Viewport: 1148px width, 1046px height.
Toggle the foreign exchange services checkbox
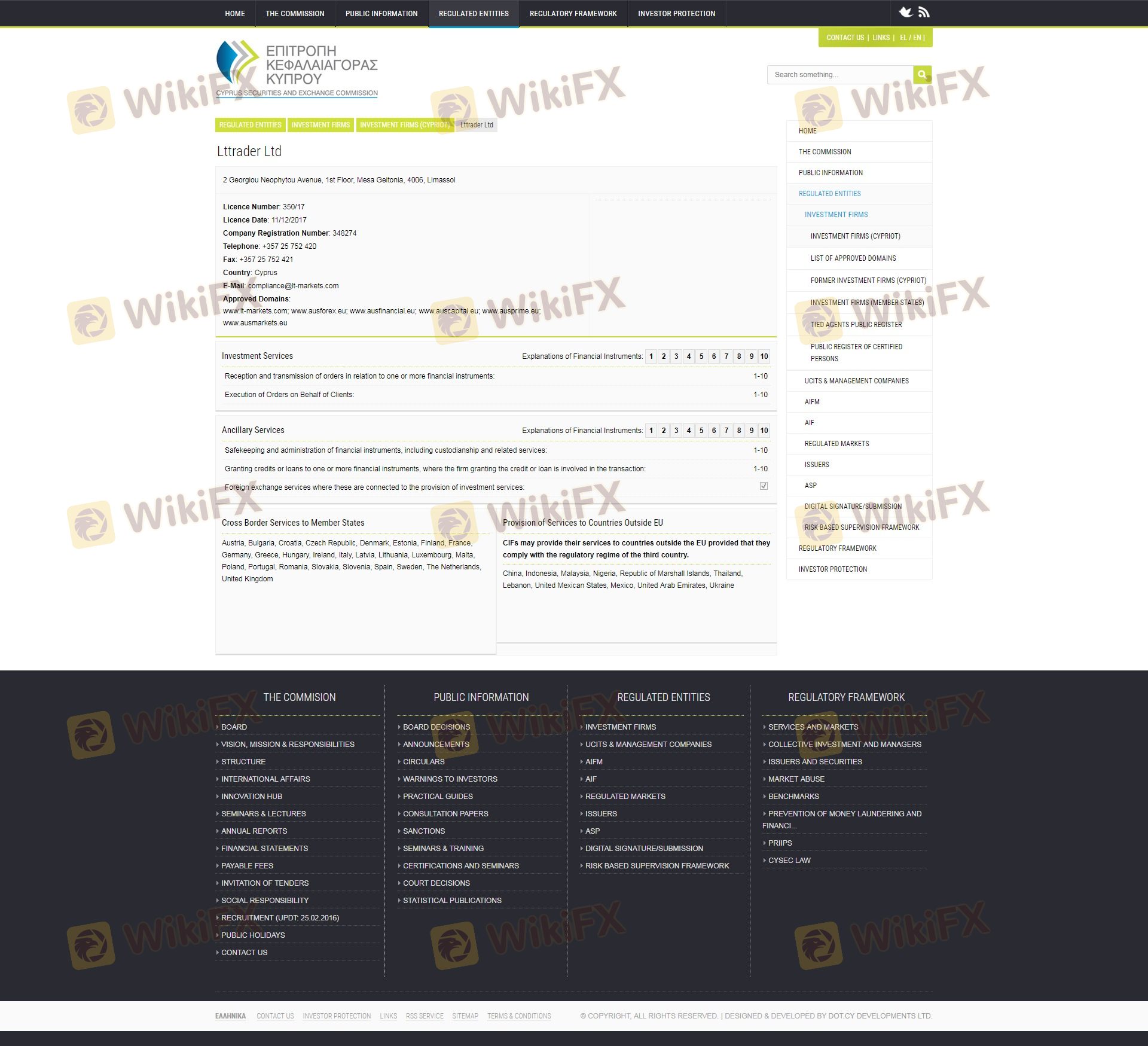(x=764, y=486)
